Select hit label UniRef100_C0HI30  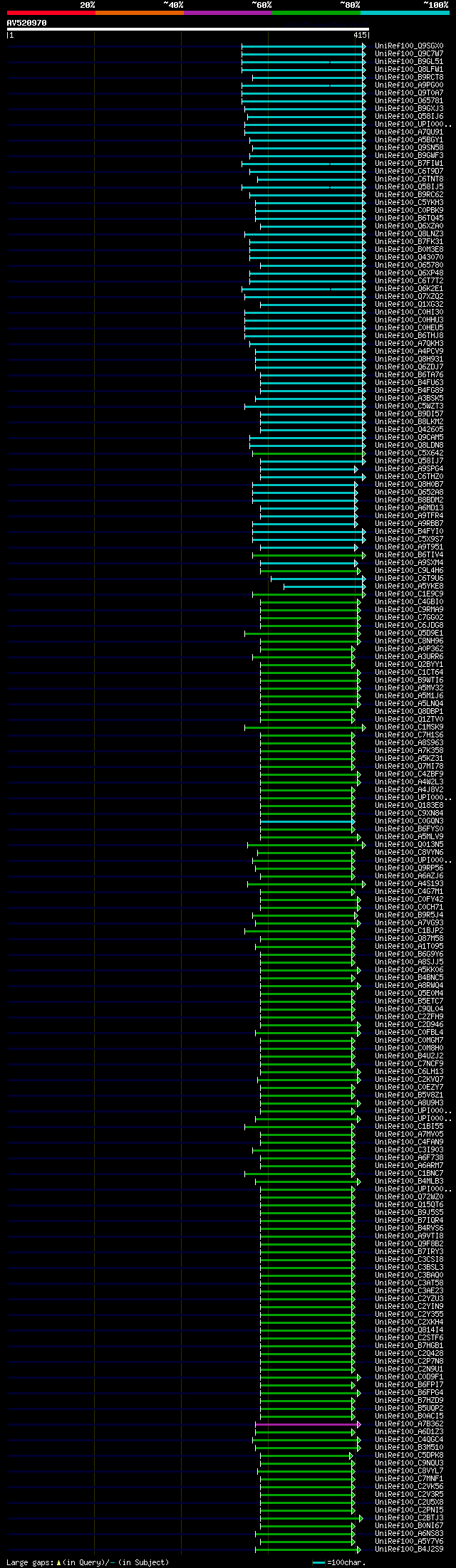(409, 312)
